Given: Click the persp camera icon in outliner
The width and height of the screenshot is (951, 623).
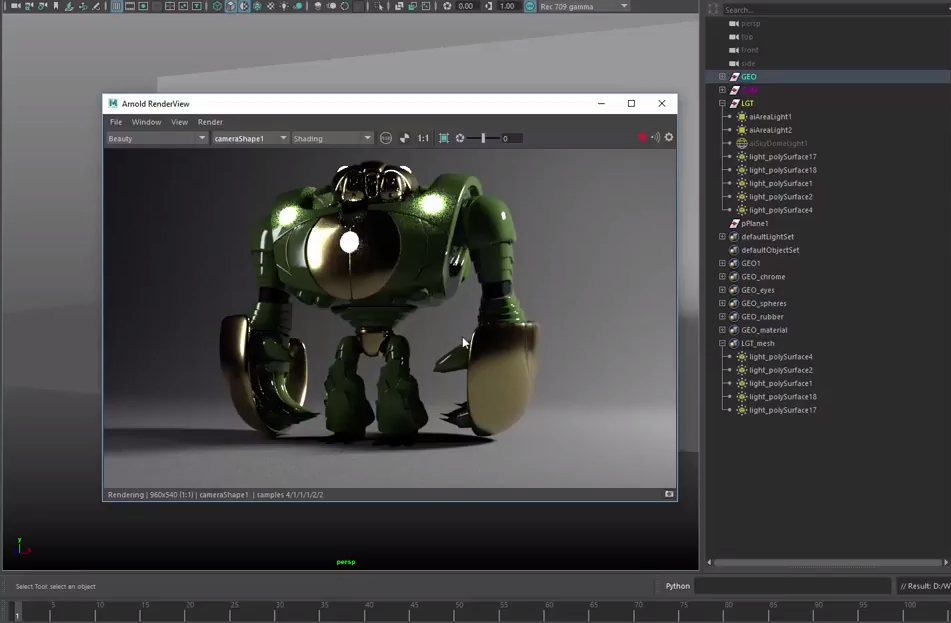Looking at the screenshot, I should tap(734, 23).
